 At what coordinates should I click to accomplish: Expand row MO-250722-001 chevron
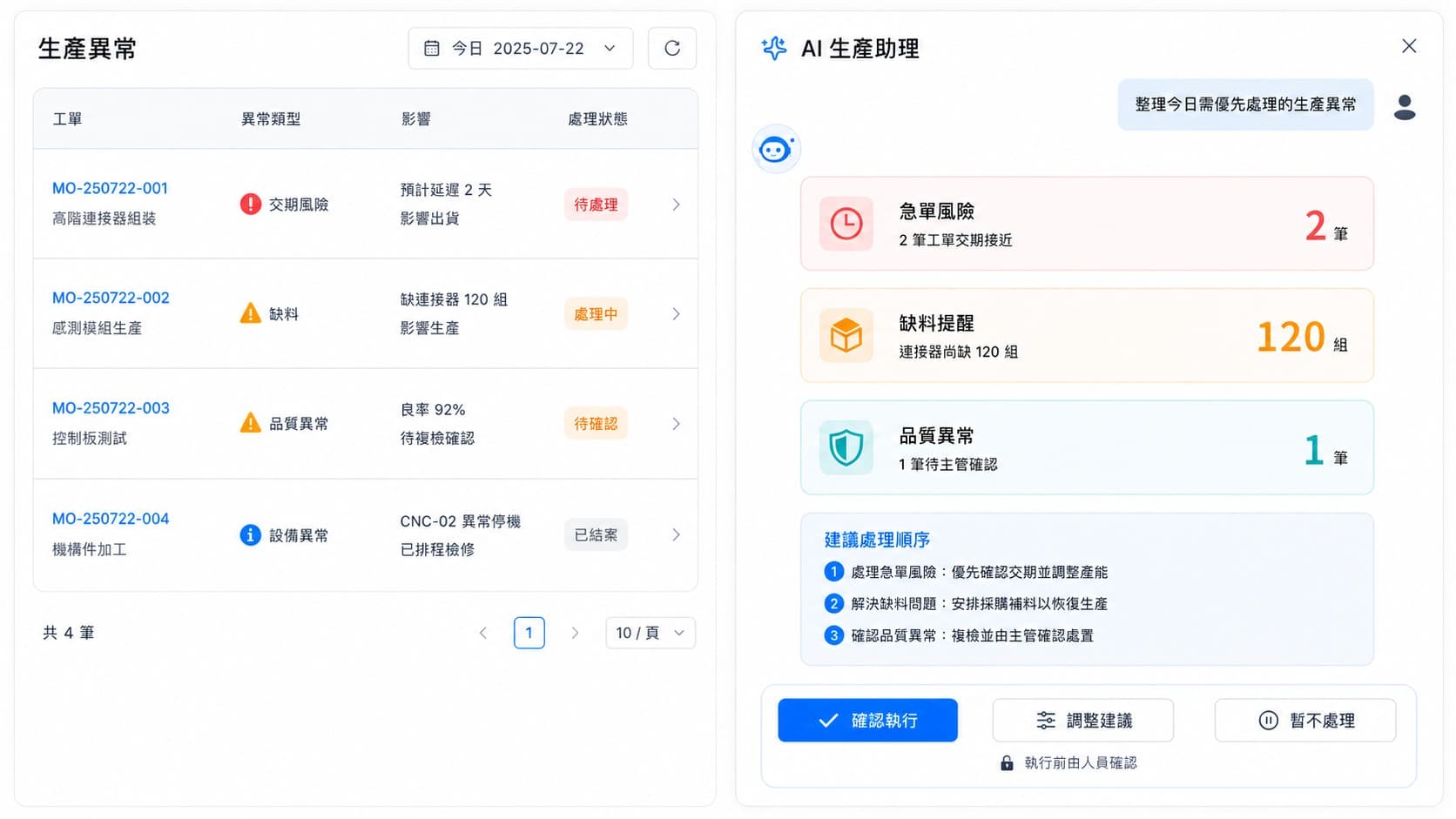click(676, 205)
